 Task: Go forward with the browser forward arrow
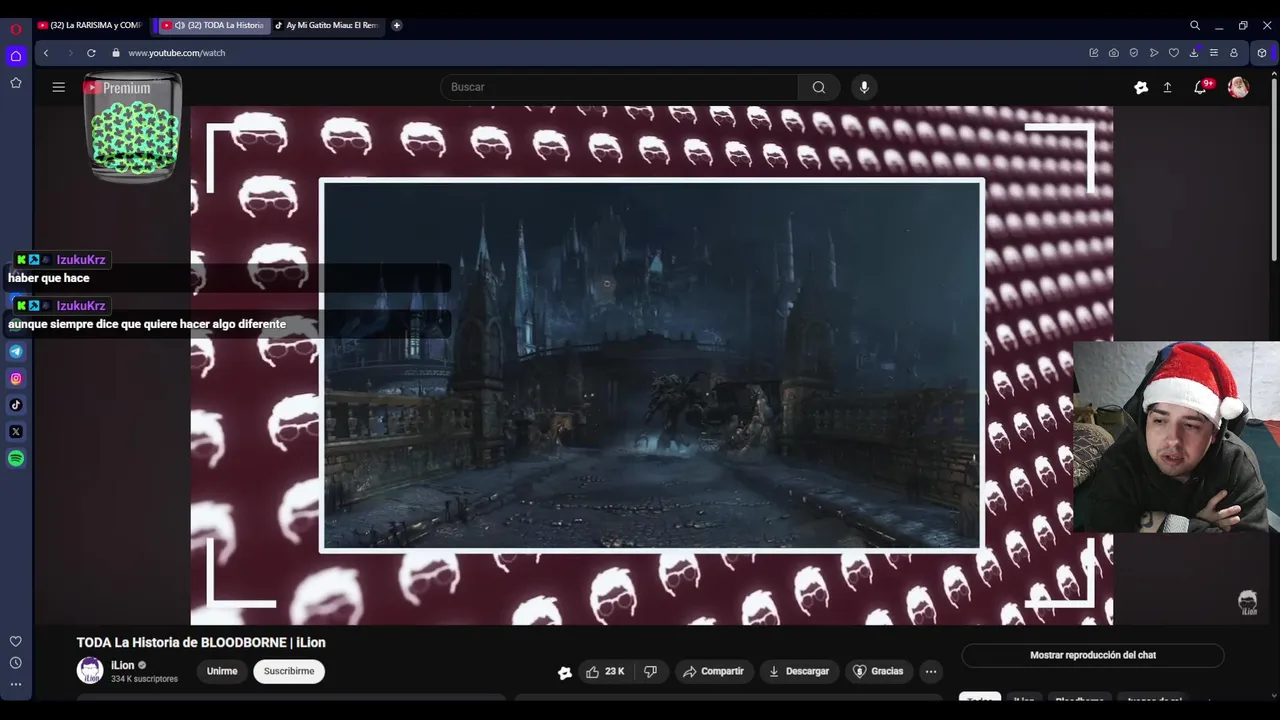click(70, 53)
